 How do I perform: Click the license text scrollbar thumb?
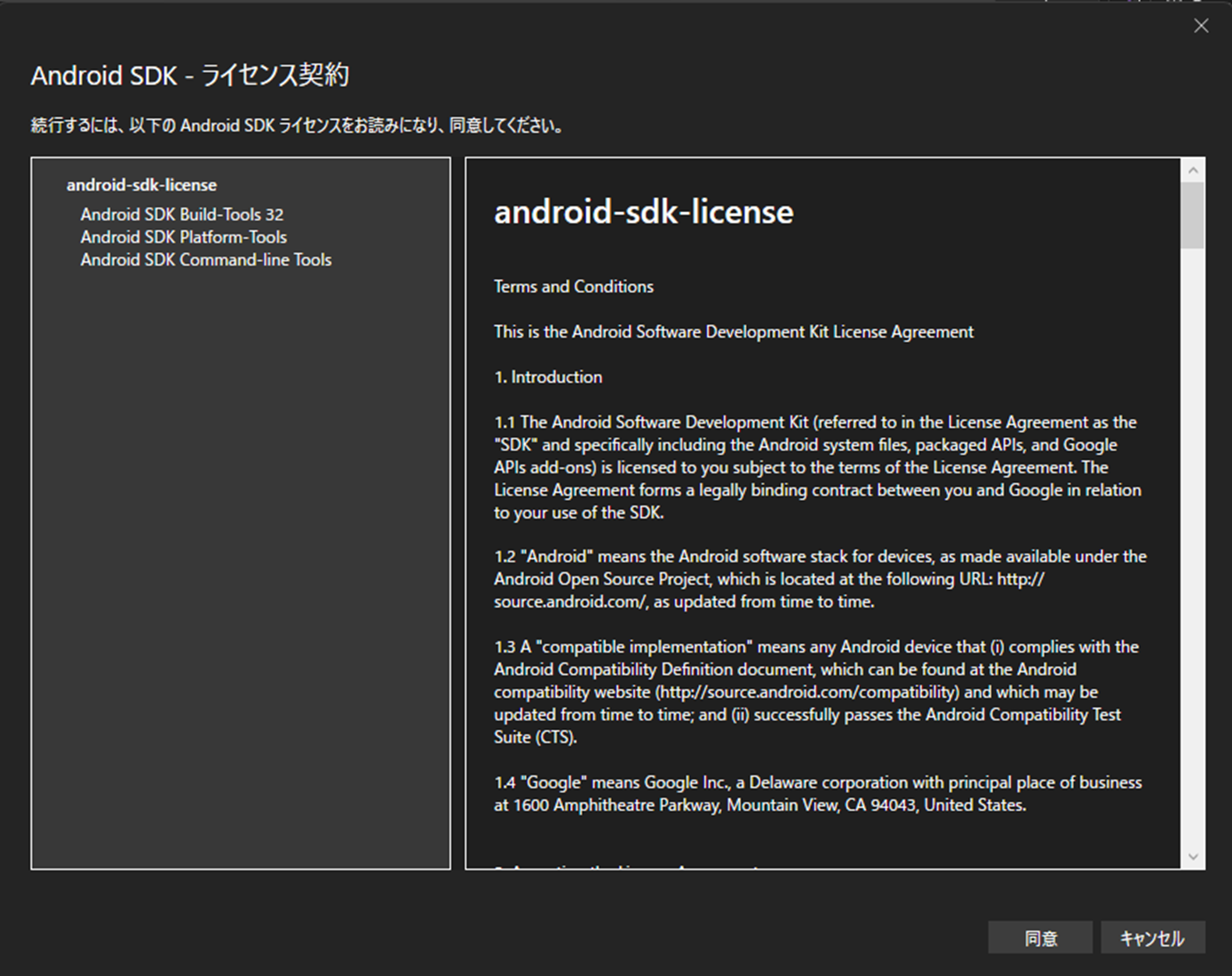tap(1193, 216)
